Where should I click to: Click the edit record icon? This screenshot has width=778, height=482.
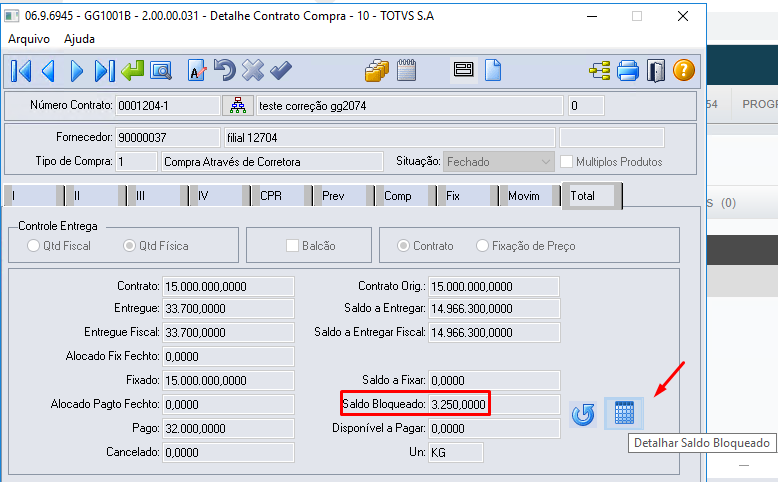point(197,70)
